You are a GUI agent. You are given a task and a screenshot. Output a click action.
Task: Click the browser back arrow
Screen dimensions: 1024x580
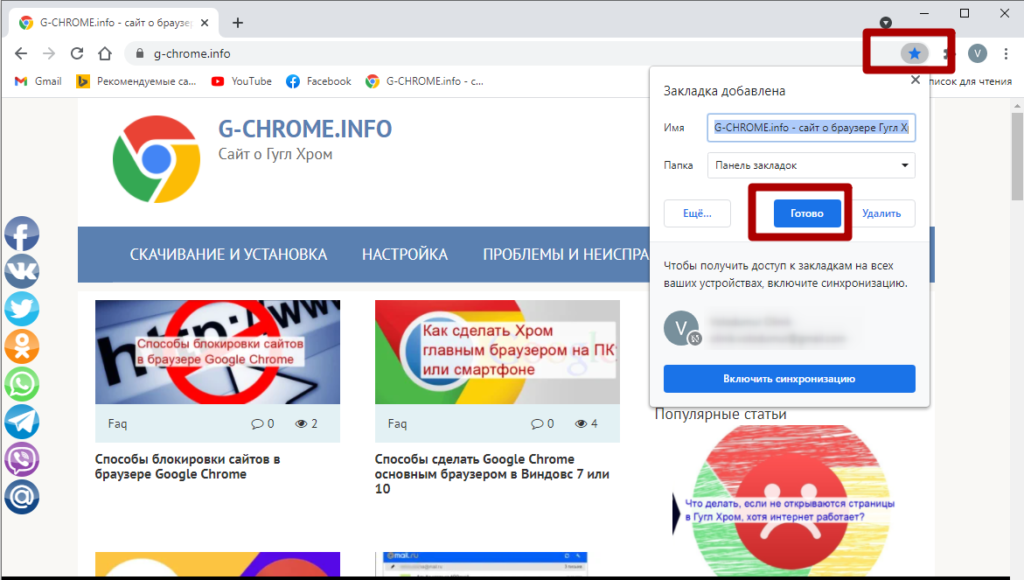point(21,54)
